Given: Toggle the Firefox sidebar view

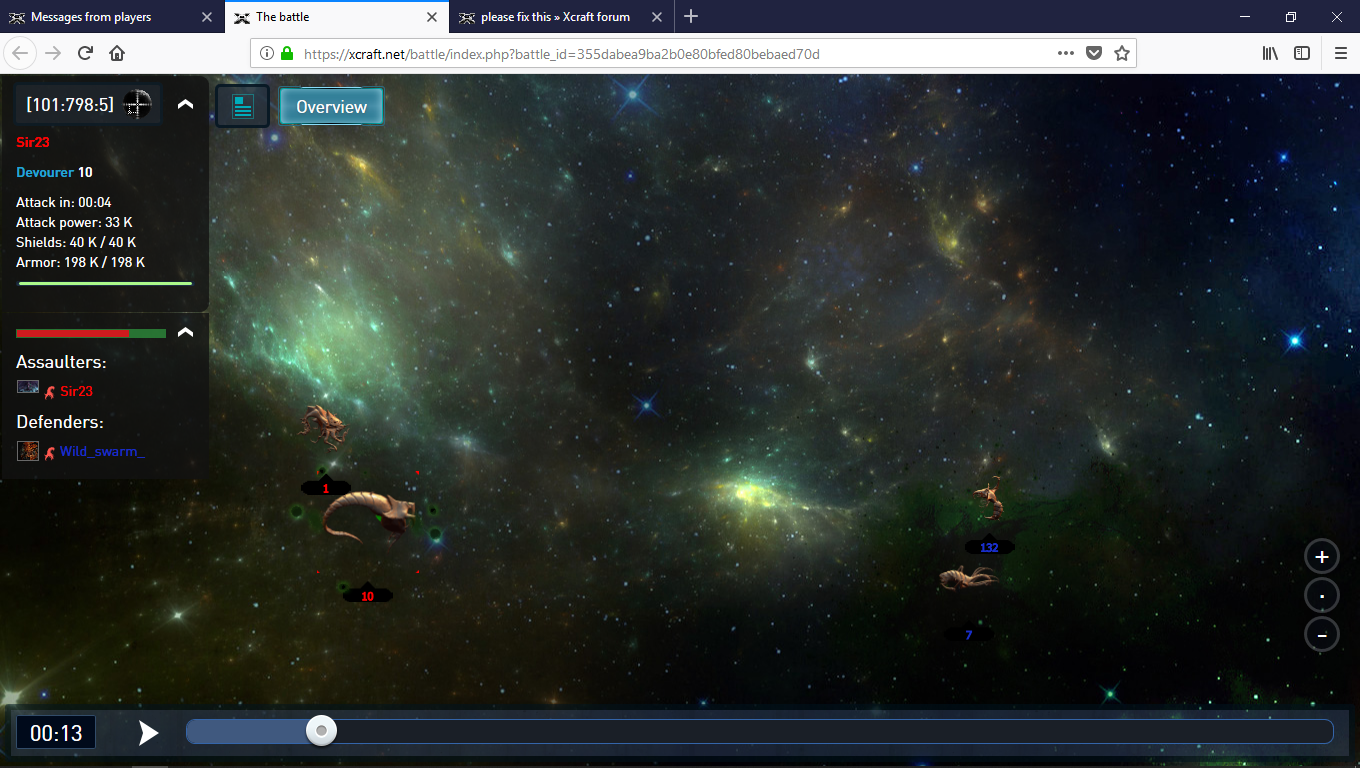Looking at the screenshot, I should [1302, 54].
